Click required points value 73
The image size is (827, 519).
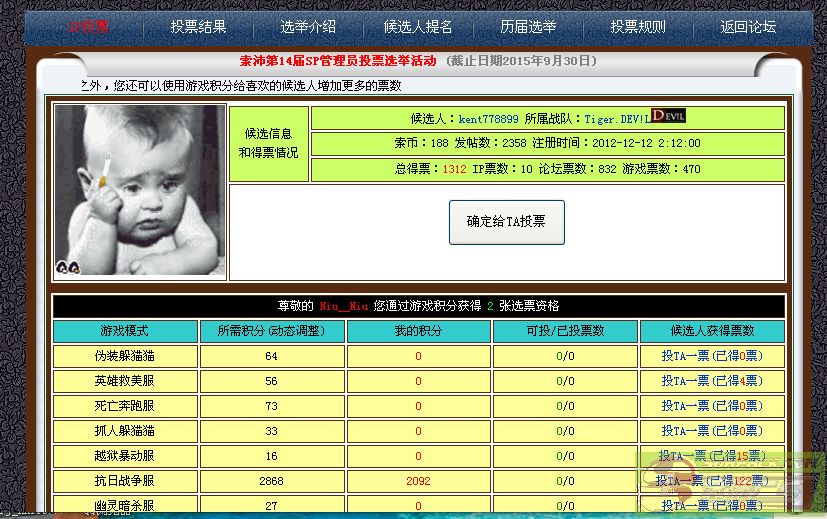271,406
